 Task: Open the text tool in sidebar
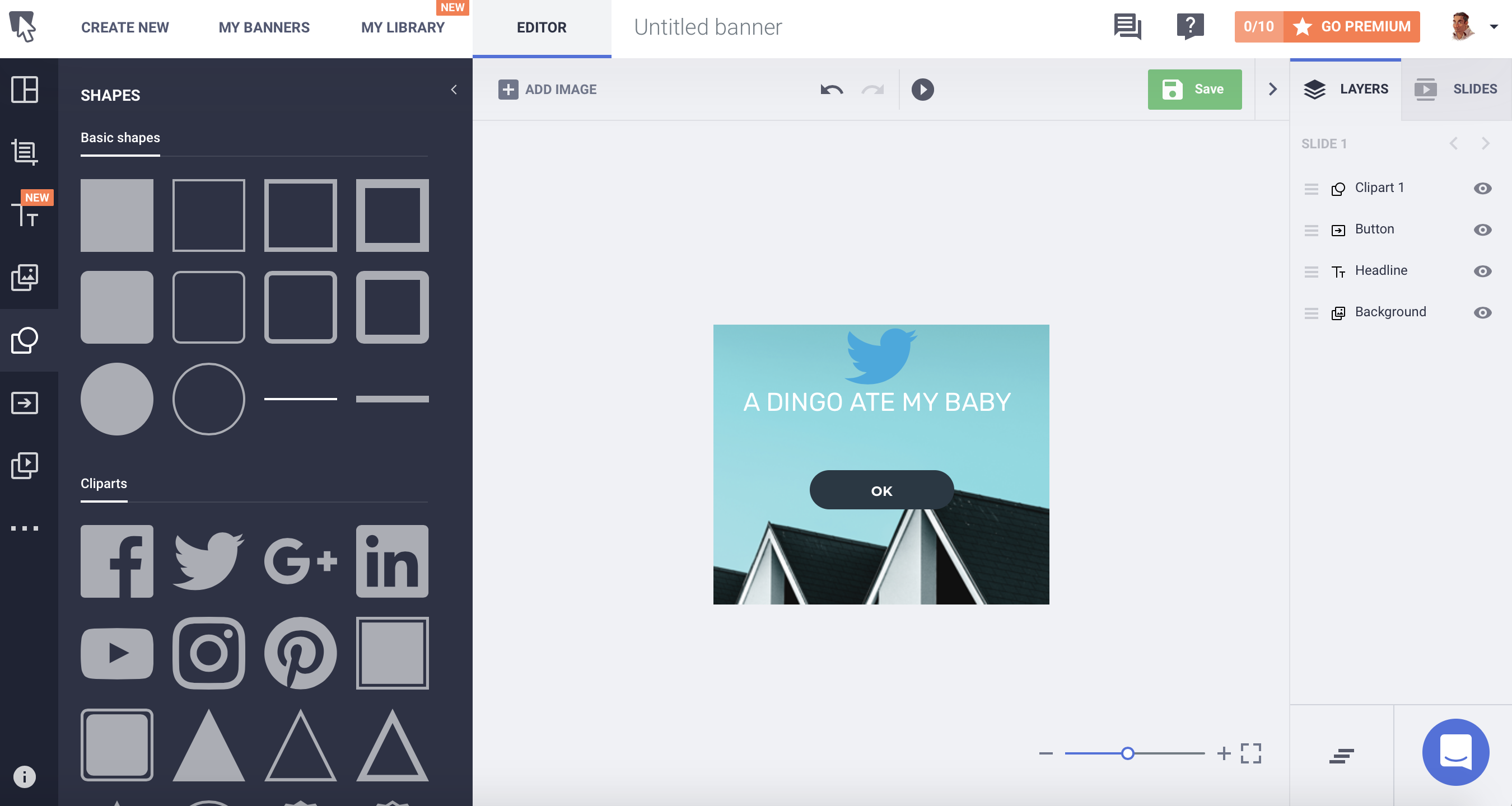tap(25, 215)
